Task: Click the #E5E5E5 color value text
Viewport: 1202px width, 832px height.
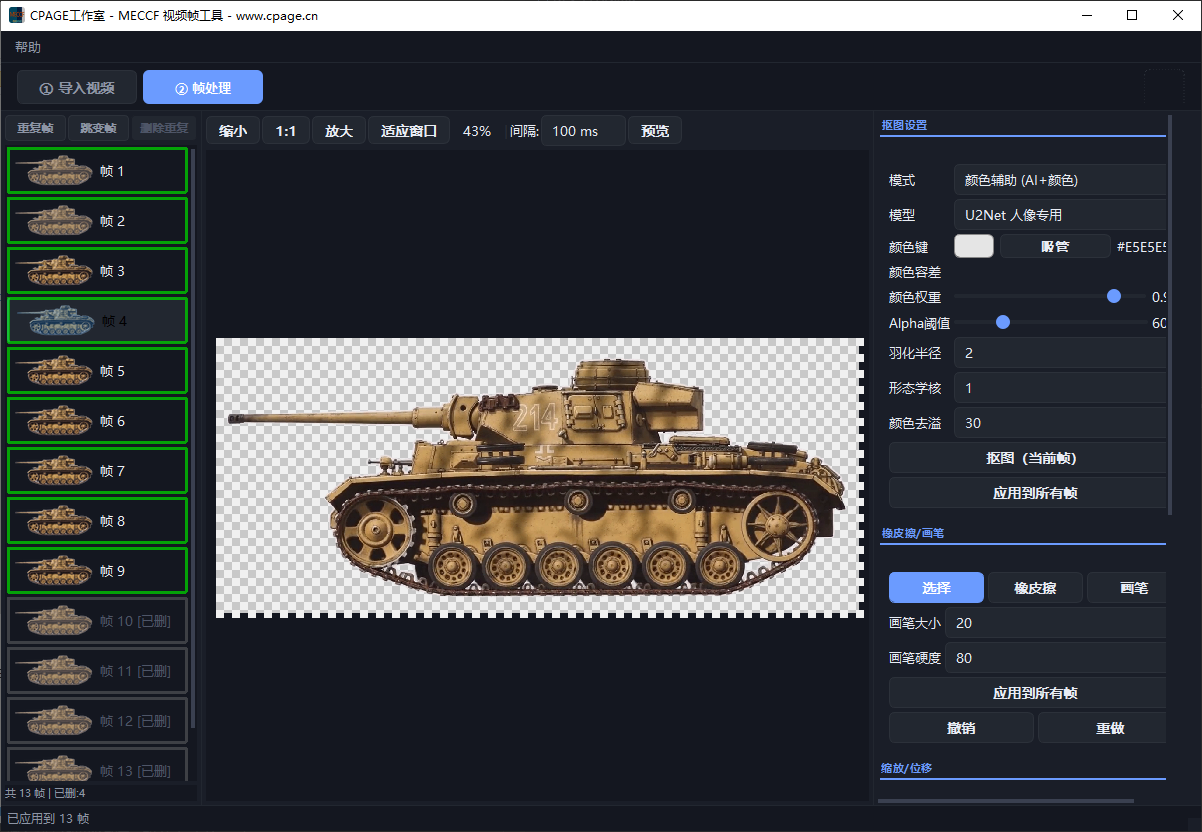Action: click(1141, 246)
